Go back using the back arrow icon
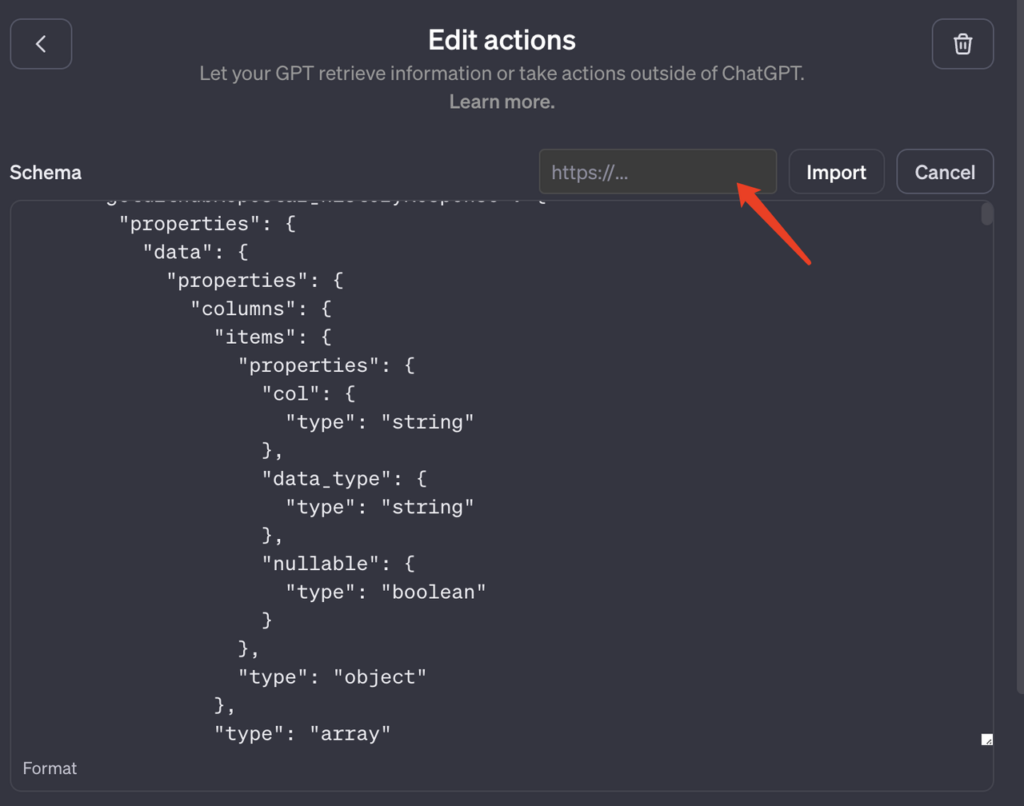The image size is (1024, 806). point(40,43)
